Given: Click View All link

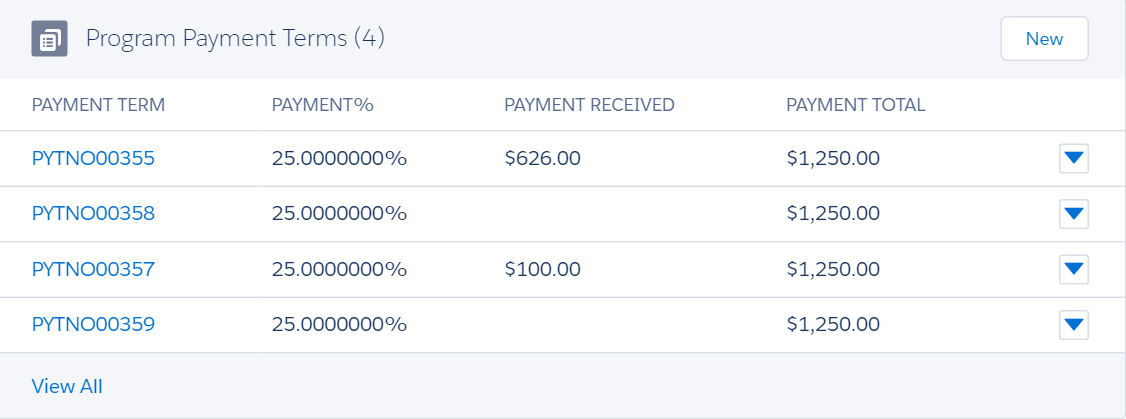Looking at the screenshot, I should [x=67, y=386].
